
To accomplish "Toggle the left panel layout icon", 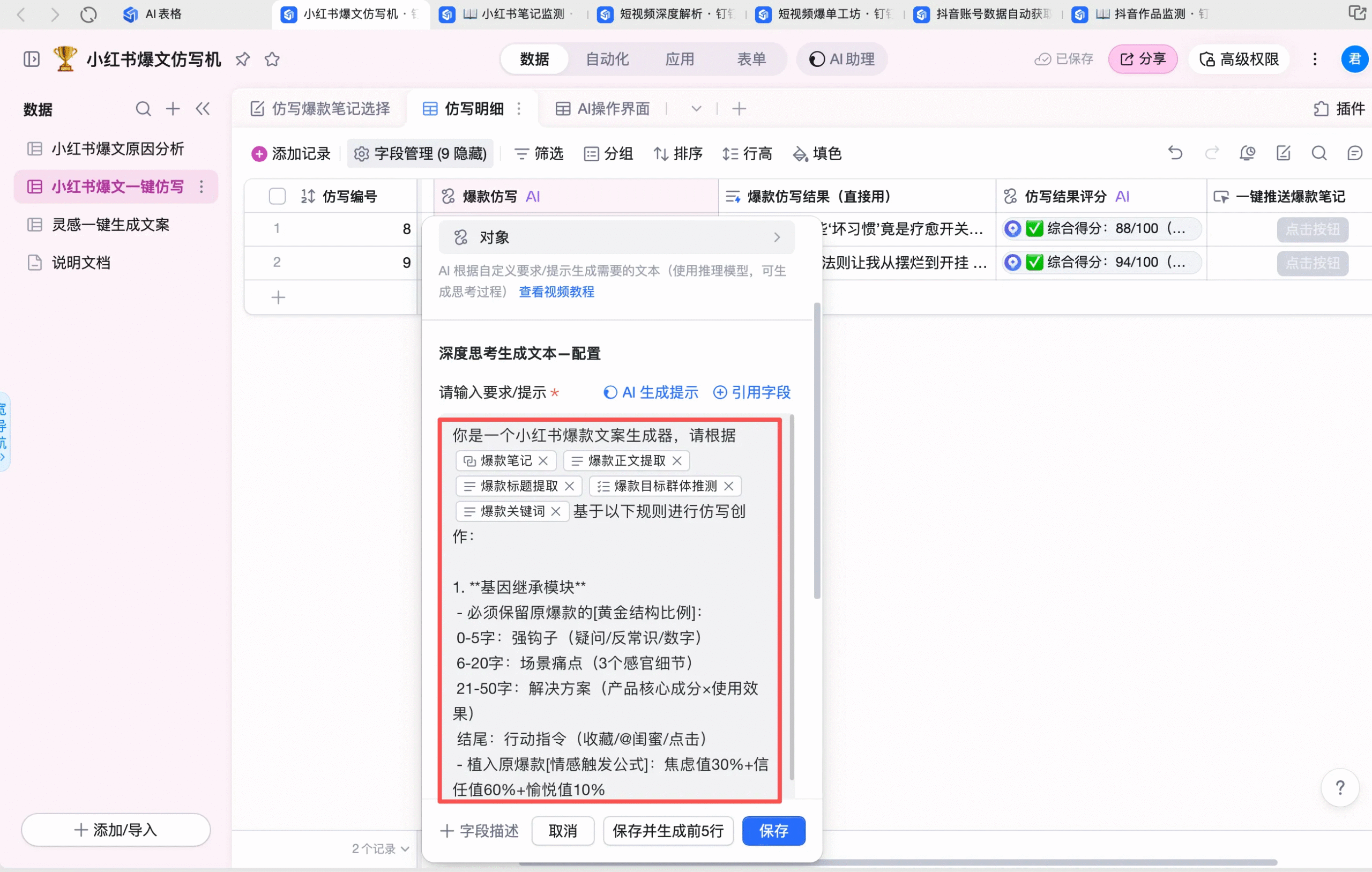I will 31,59.
